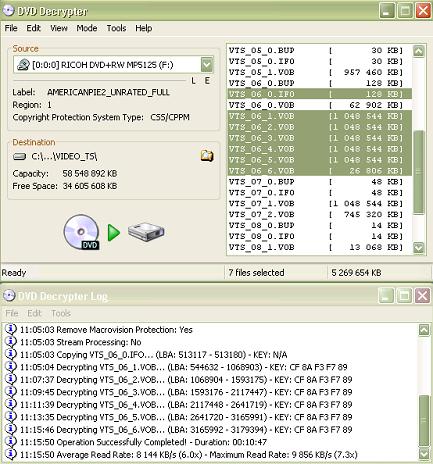Screen dimensions: 433x464
Task: Click info icon beside Decrypting VTS_06_2.VOB entry
Action: tap(11, 379)
